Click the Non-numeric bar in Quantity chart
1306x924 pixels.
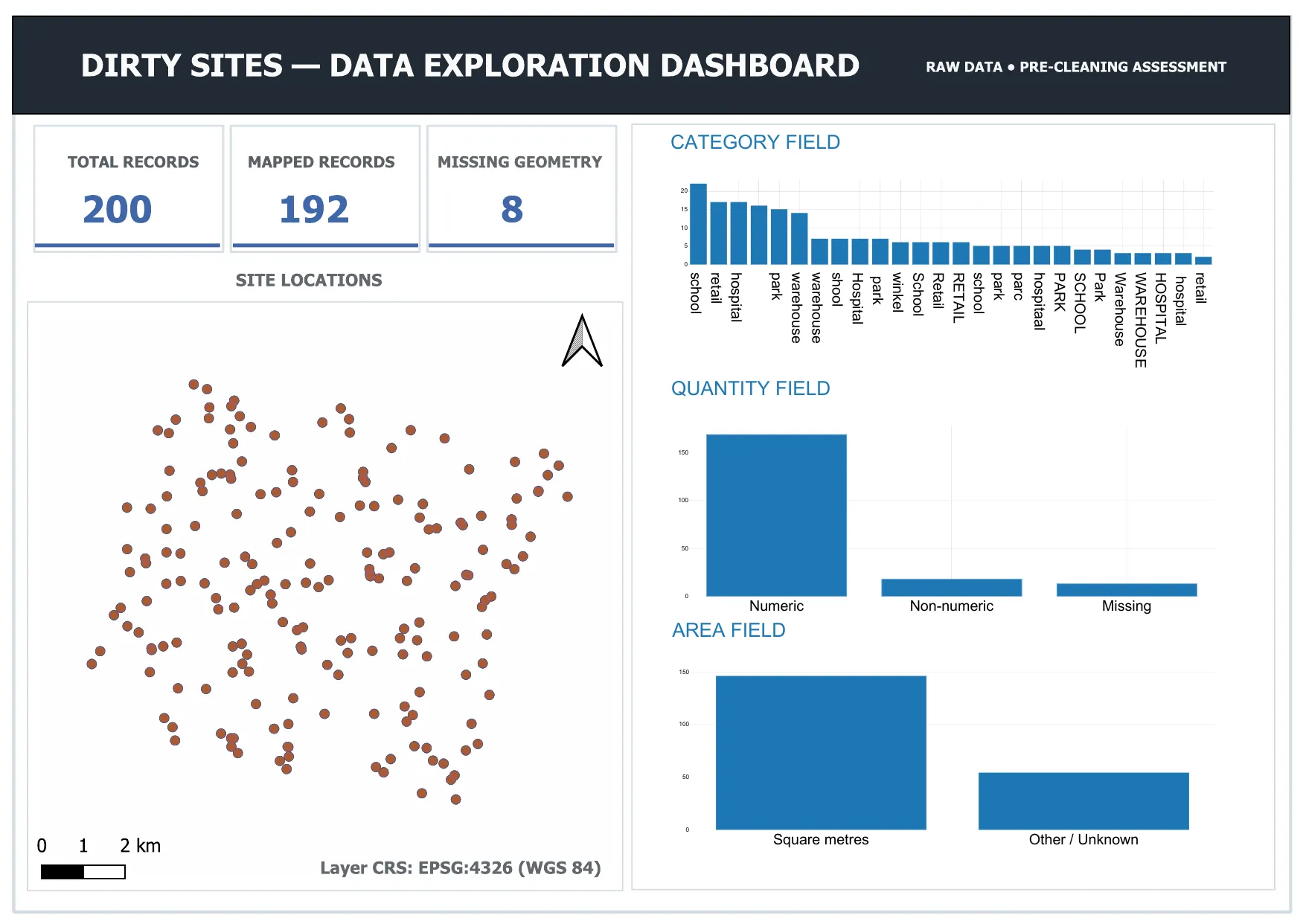pos(952,588)
